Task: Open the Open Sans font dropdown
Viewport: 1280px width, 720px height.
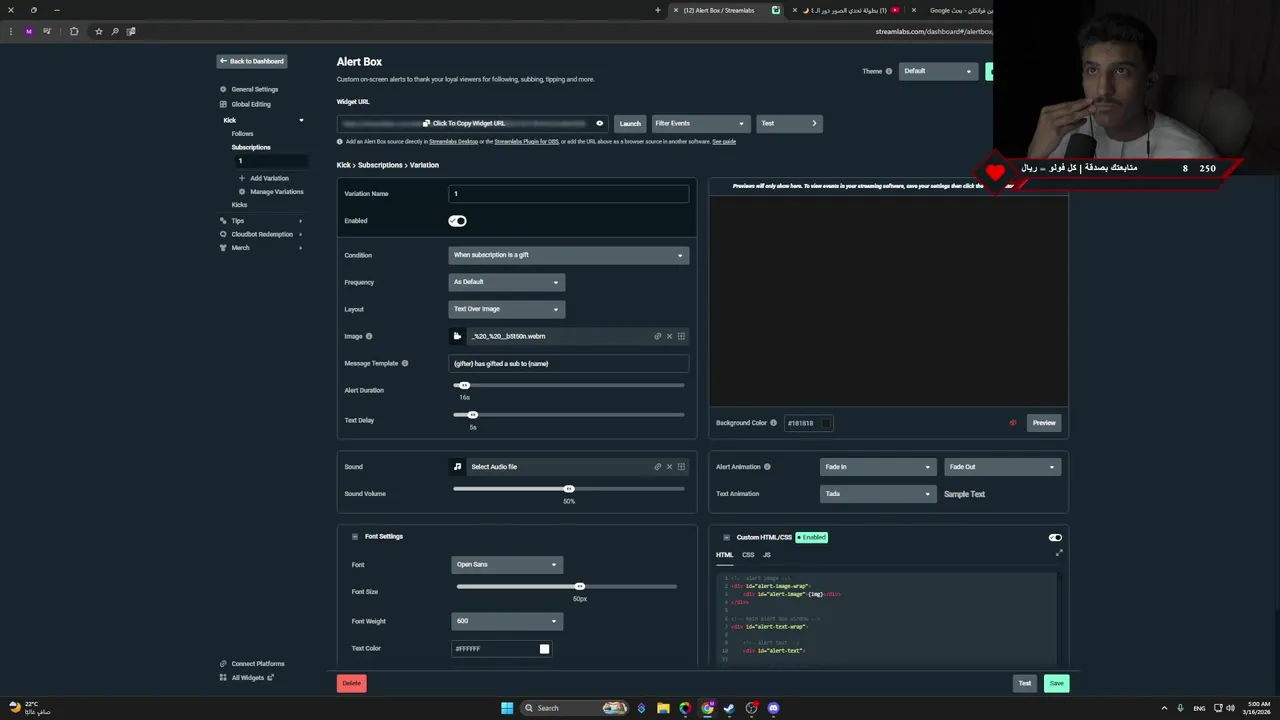Action: click(506, 565)
